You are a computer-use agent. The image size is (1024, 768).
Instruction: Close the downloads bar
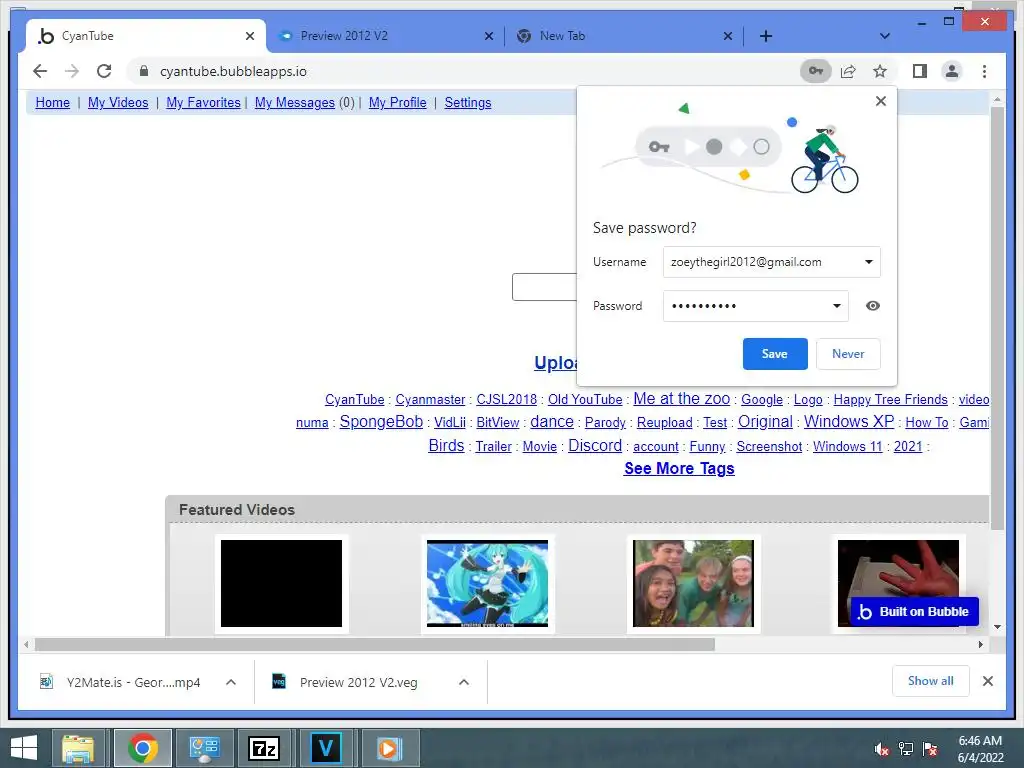click(x=987, y=681)
